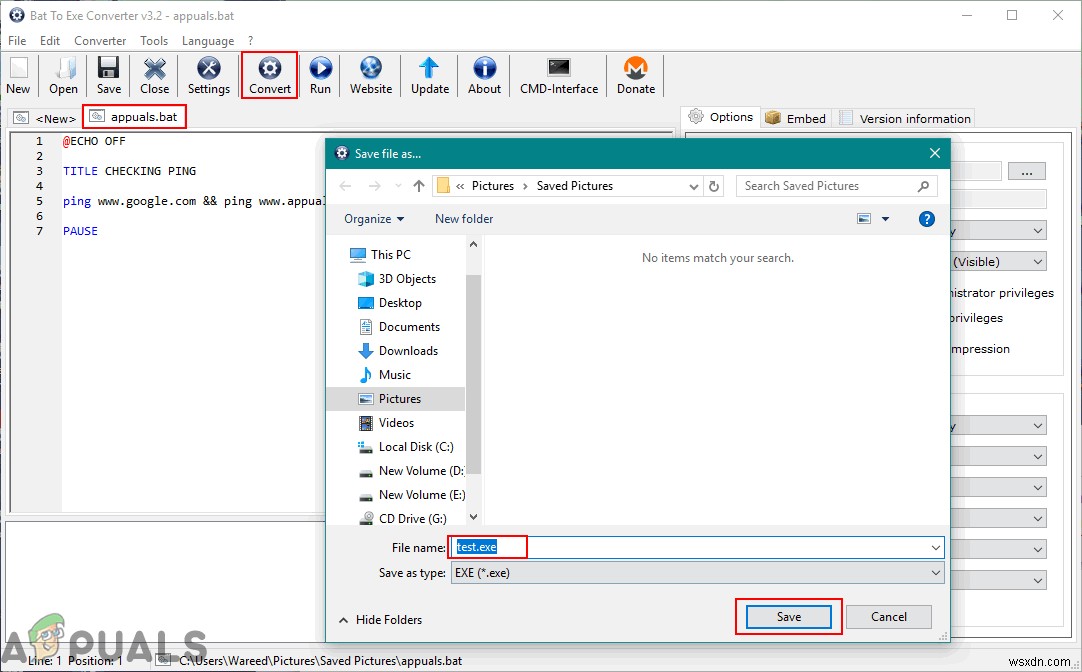Create a new script with the New icon
1082x672 pixels.
tap(18, 75)
